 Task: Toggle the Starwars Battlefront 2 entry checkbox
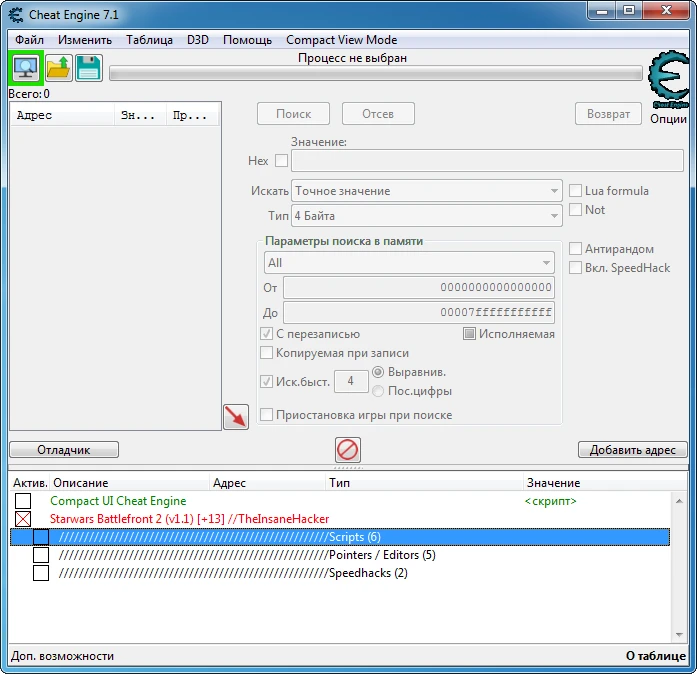pyautogui.click(x=23, y=519)
